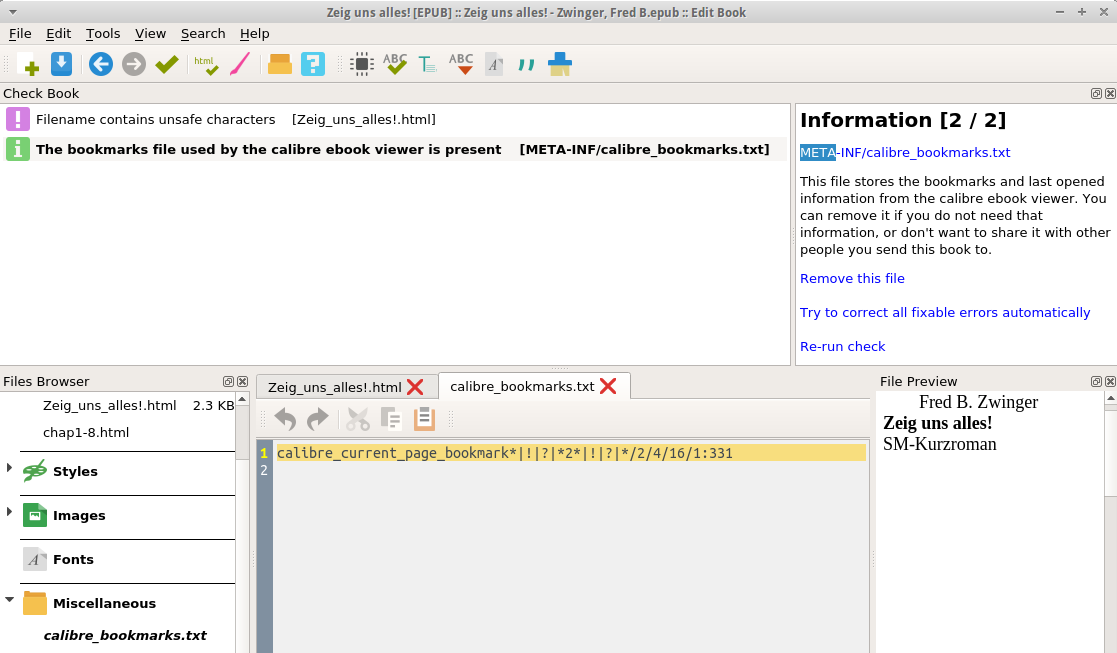Open the Tools menu
The image size is (1117, 653).
103,33
